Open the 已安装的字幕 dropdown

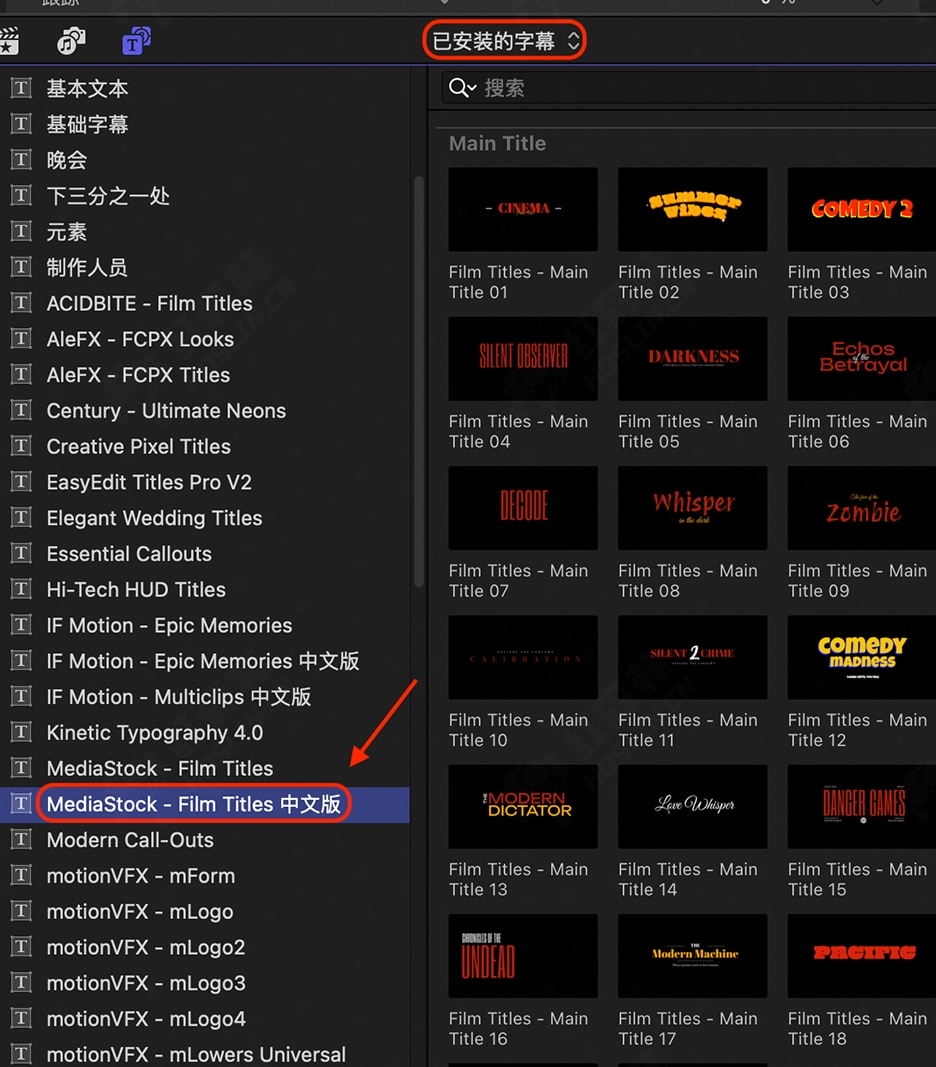pos(504,41)
